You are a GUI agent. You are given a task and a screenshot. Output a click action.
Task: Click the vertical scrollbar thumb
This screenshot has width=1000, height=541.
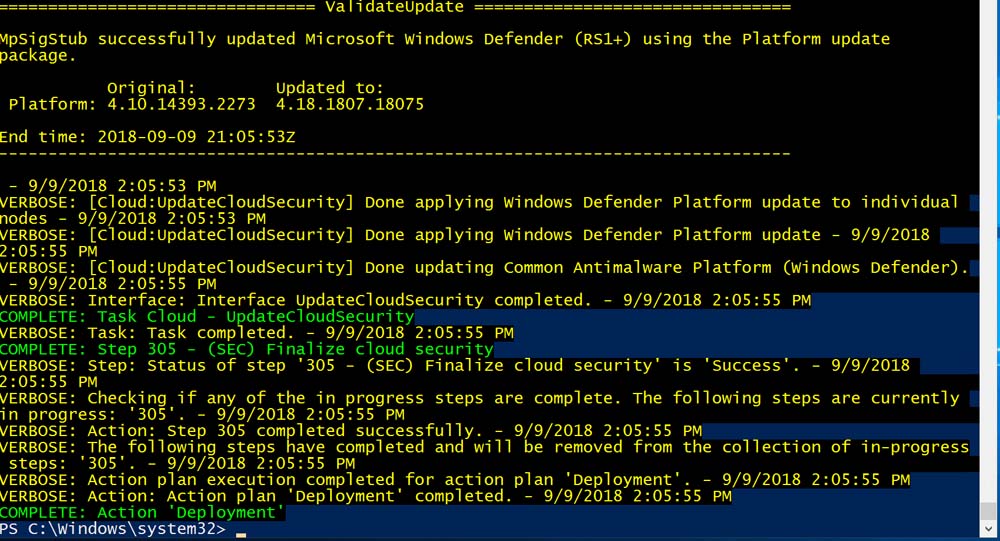[x=989, y=511]
